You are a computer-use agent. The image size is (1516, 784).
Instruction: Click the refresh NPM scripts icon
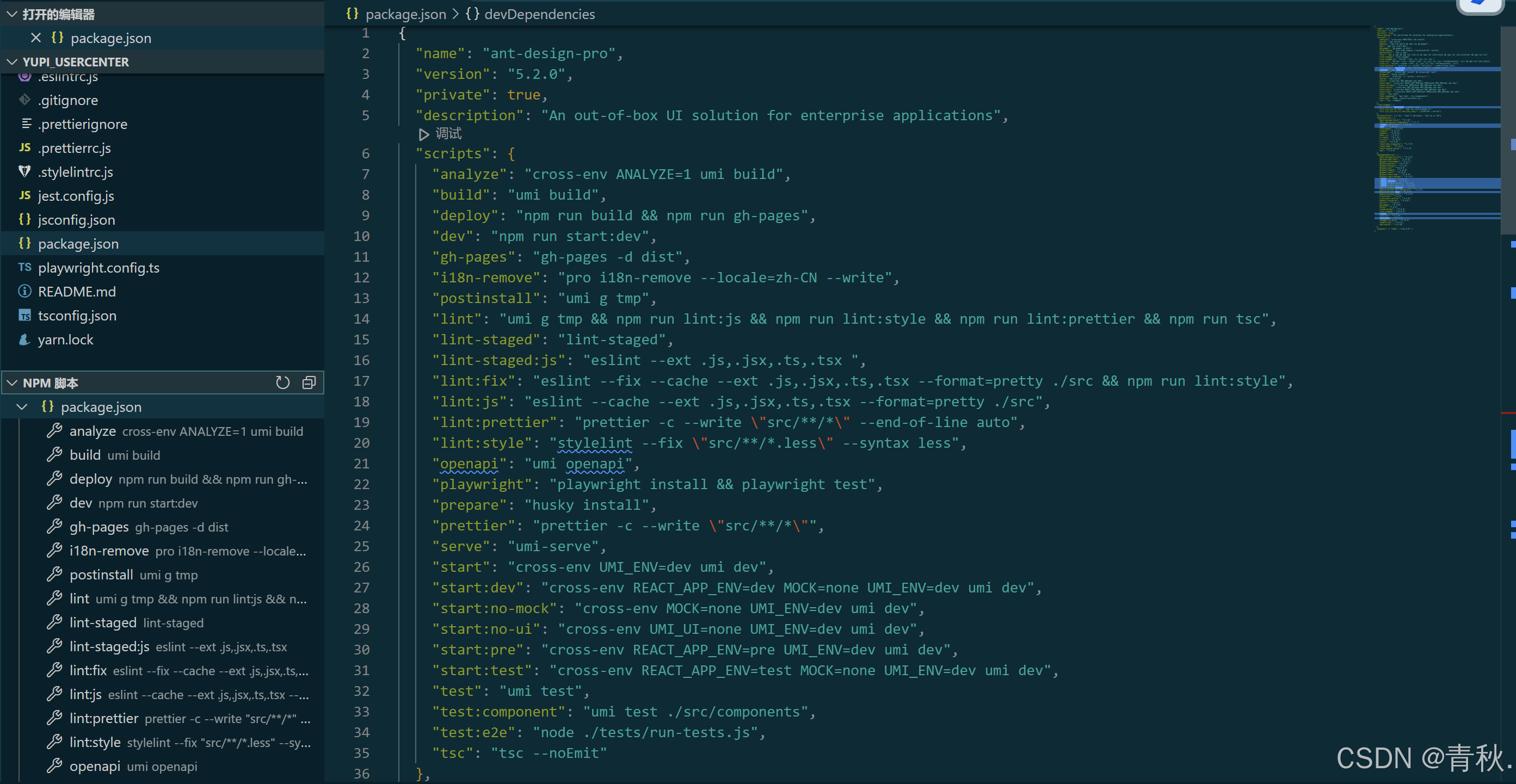click(282, 382)
